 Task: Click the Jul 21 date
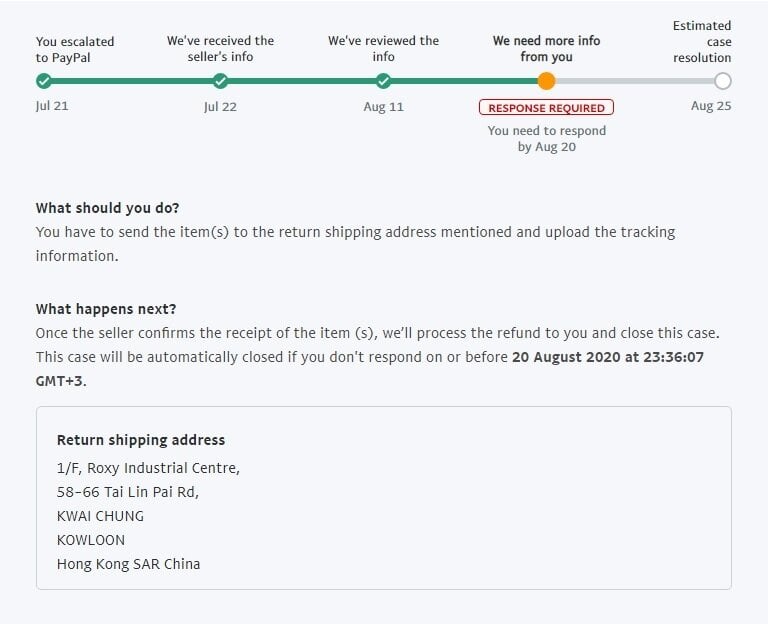pos(52,107)
